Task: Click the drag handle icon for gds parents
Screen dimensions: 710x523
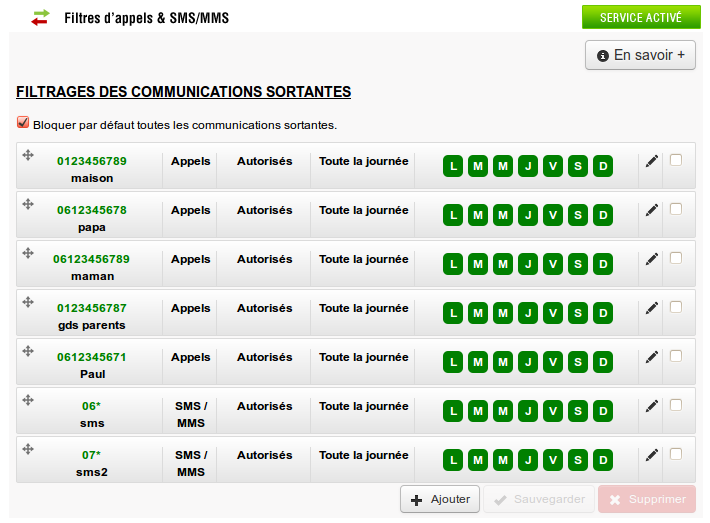Action: pos(28,302)
